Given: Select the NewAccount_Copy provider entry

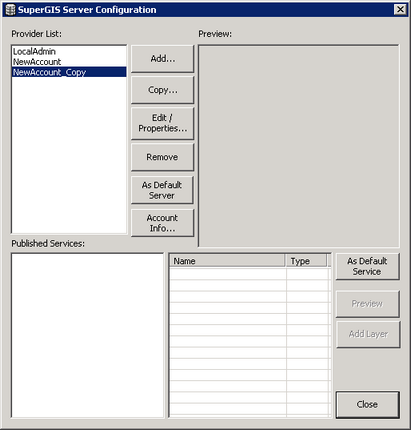Looking at the screenshot, I should 69,72.
